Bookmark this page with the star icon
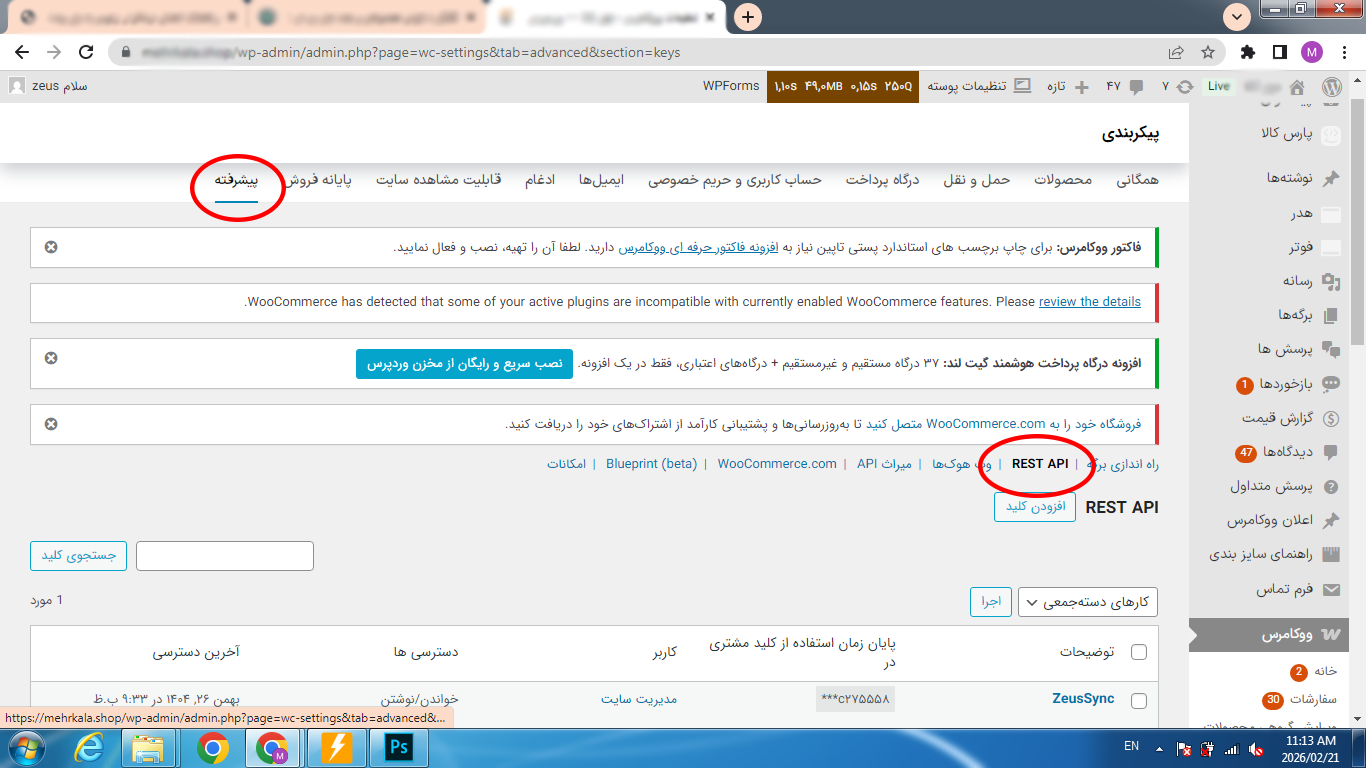Image resolution: width=1366 pixels, height=768 pixels. tap(1208, 52)
